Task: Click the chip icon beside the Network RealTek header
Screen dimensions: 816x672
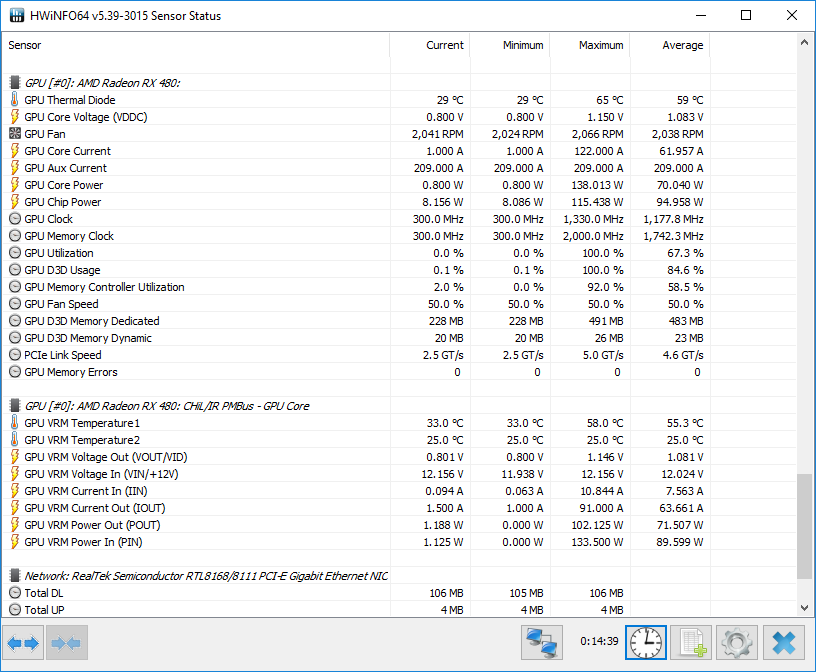Action: pyautogui.click(x=15, y=576)
